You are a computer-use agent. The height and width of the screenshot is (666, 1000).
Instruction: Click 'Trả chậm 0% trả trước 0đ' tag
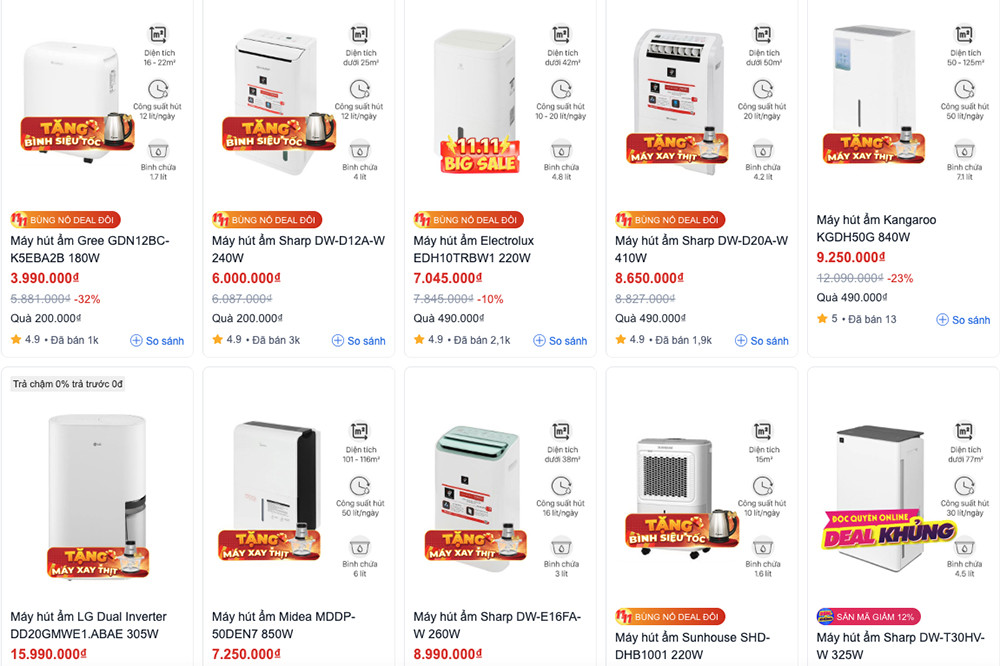tap(67, 384)
